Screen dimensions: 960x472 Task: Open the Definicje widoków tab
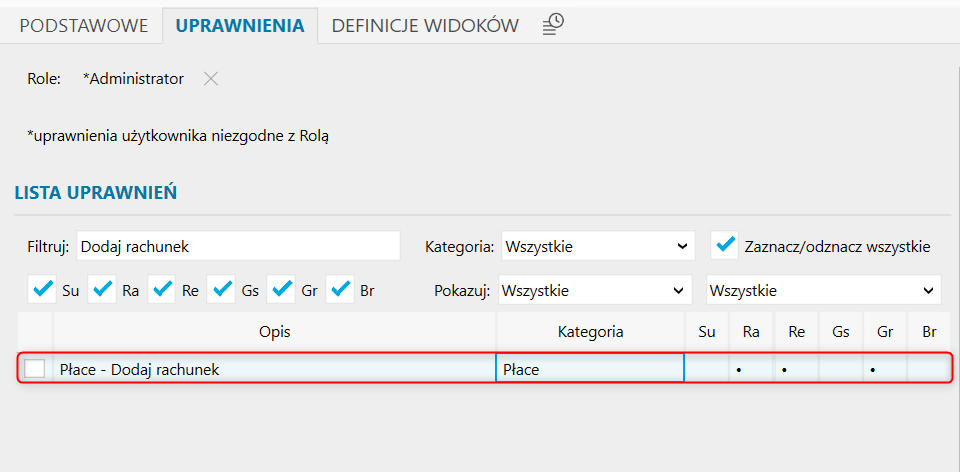coord(425,26)
